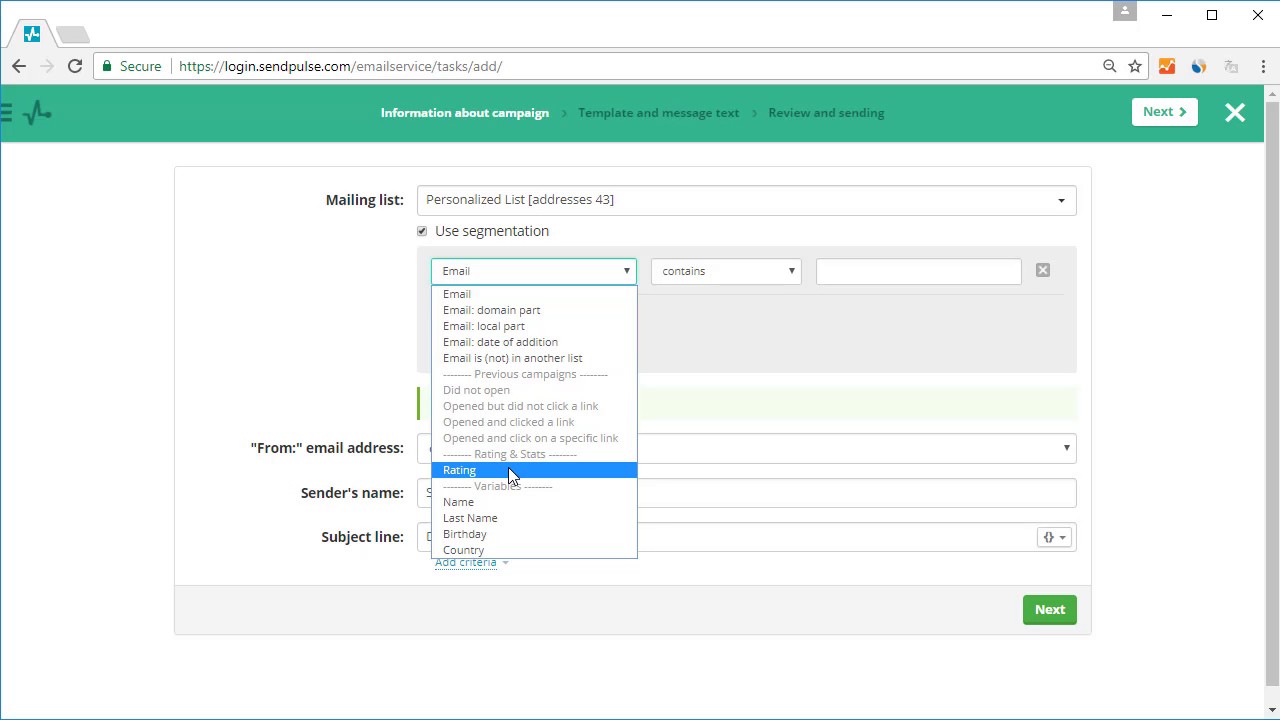1280x720 pixels.
Task: Bookmark this page with the star
Action: [x=1135, y=66]
